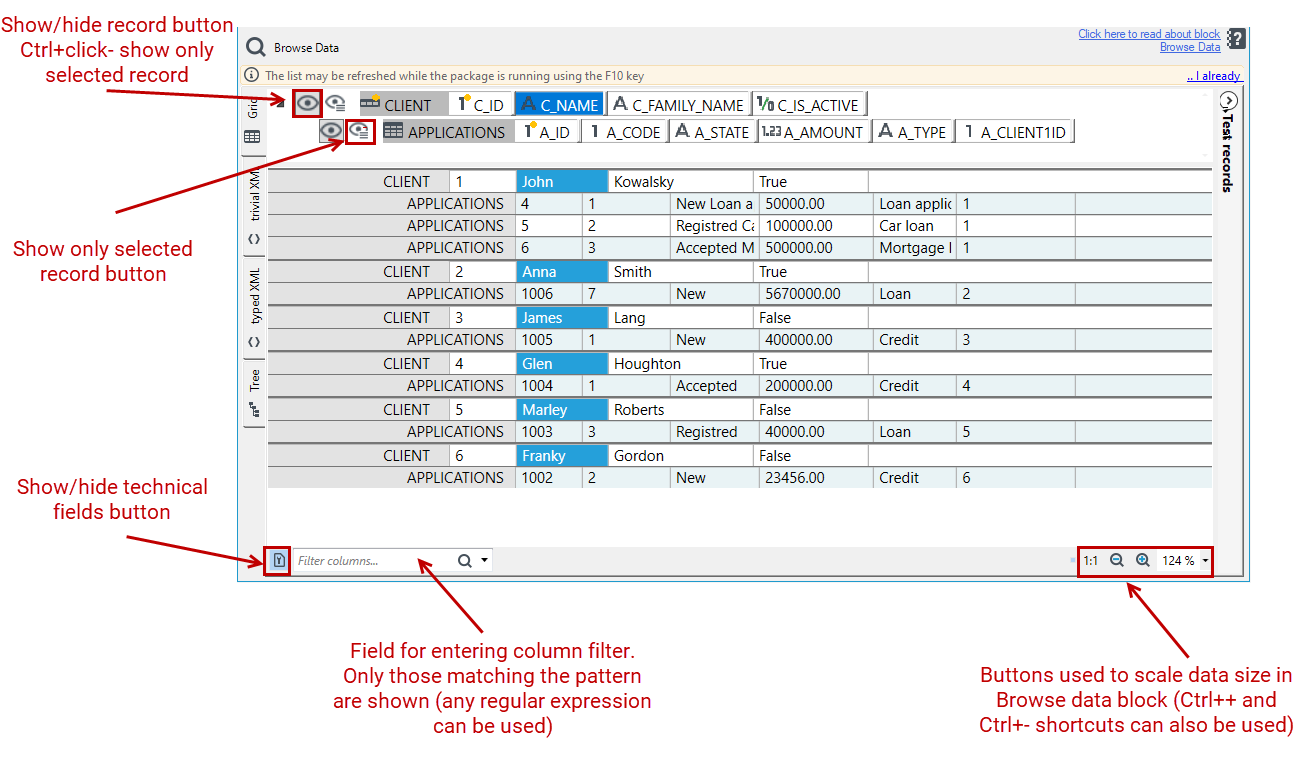
Task: Click the filter search magnifier icon
Action: point(465,561)
